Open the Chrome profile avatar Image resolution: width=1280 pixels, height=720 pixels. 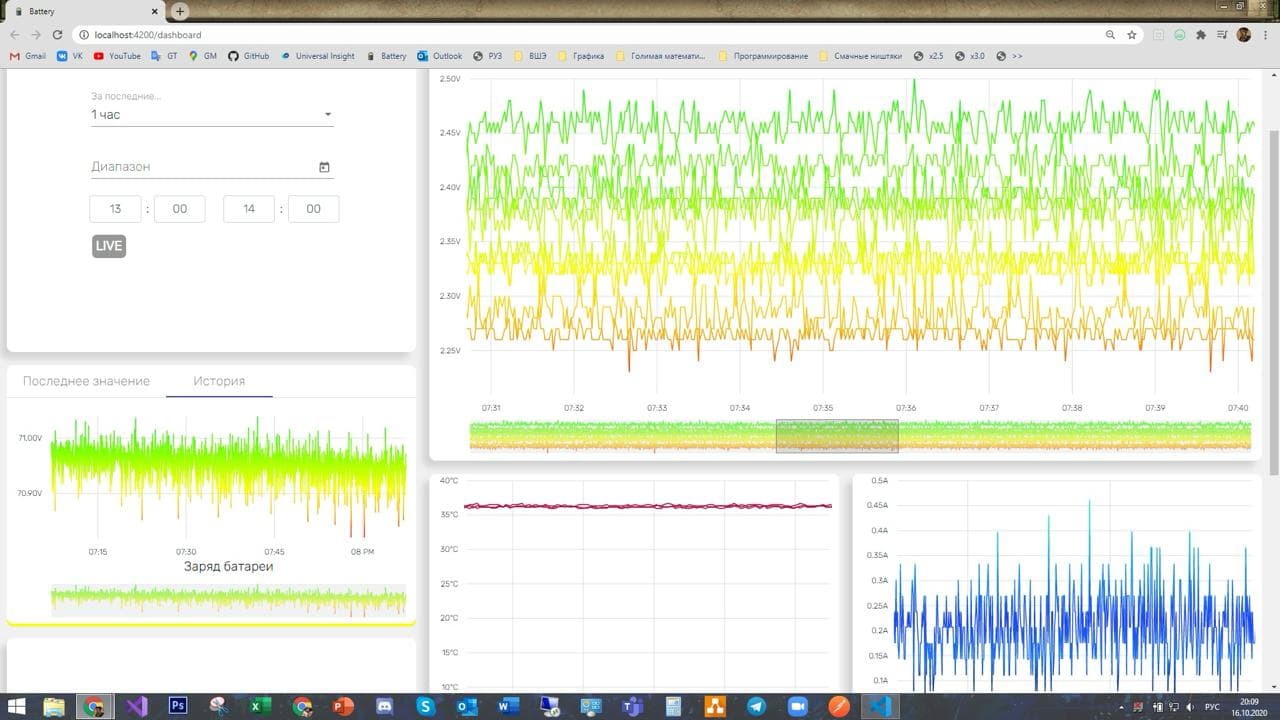(x=1244, y=34)
